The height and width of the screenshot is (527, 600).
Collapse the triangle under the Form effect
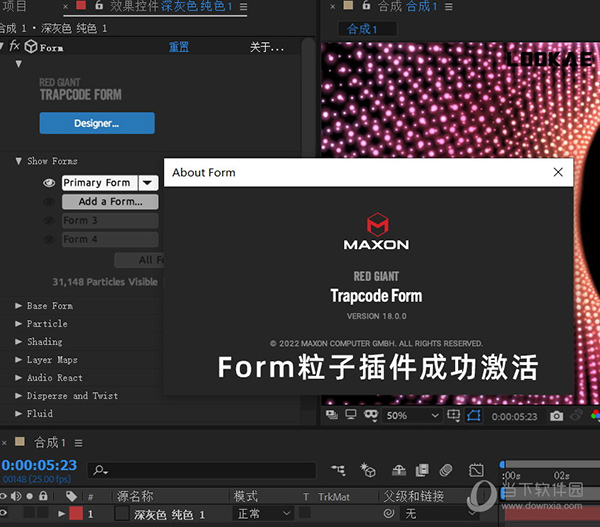(18, 64)
